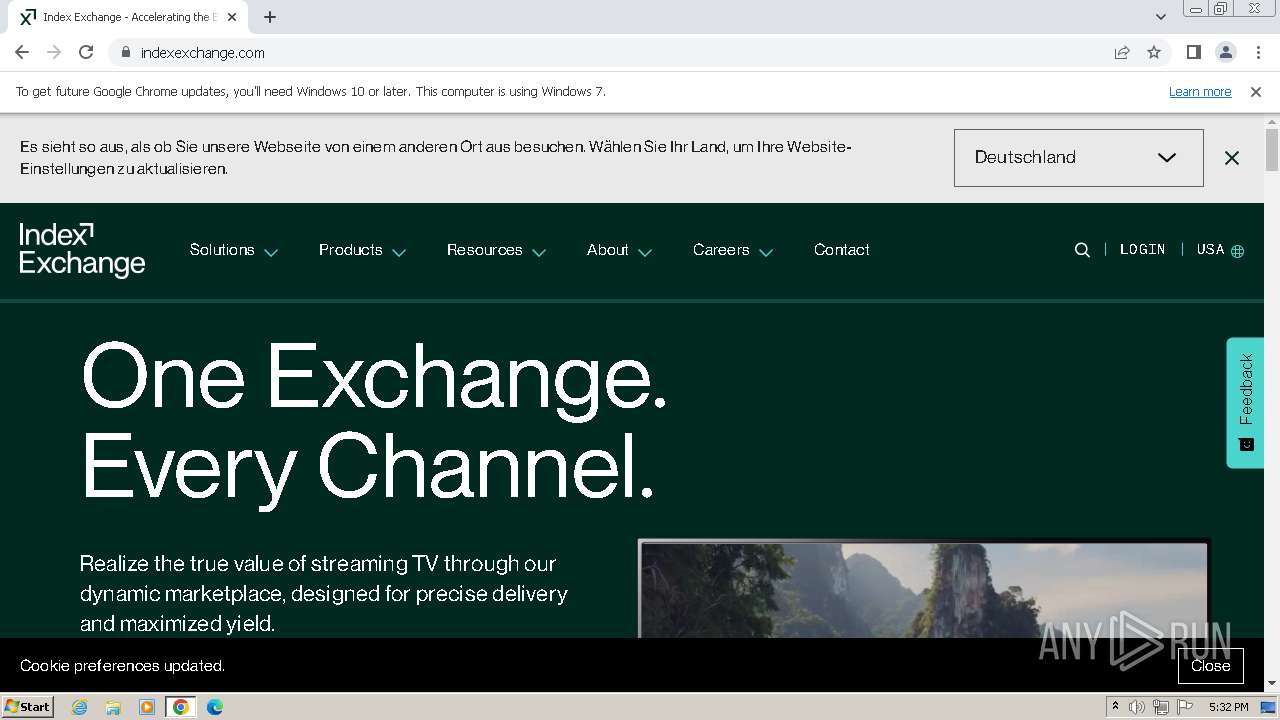Open Chrome side panel
This screenshot has height=720, width=1280.
(1193, 52)
